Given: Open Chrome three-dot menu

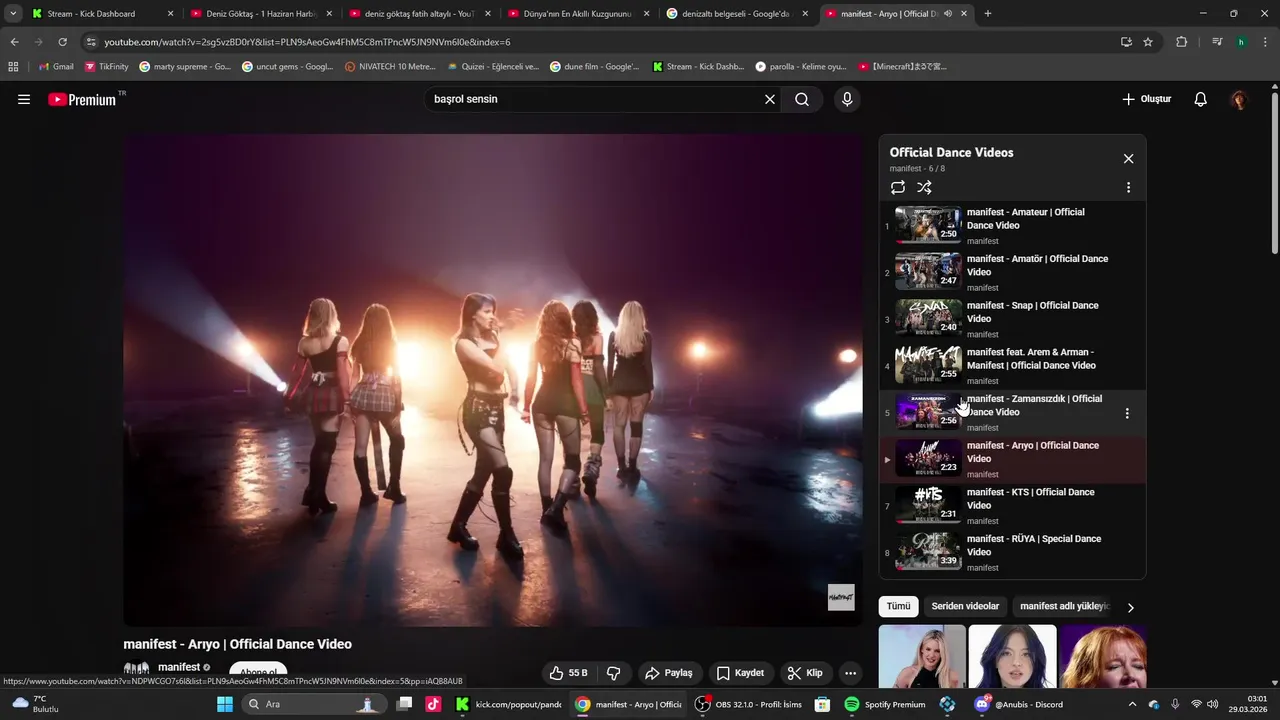Looking at the screenshot, I should (1265, 42).
